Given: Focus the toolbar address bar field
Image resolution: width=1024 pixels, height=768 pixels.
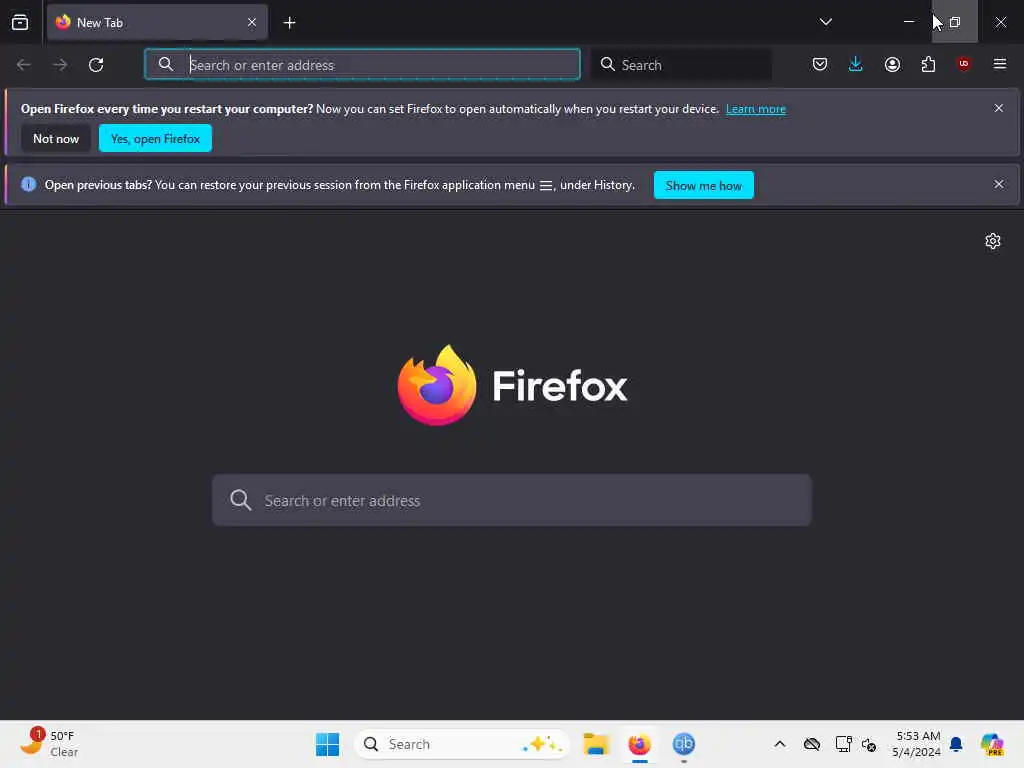Looking at the screenshot, I should (362, 65).
